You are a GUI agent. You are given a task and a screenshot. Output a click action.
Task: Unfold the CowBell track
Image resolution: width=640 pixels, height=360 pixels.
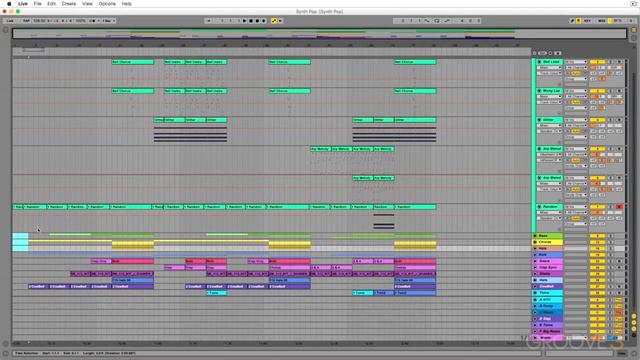(535, 287)
